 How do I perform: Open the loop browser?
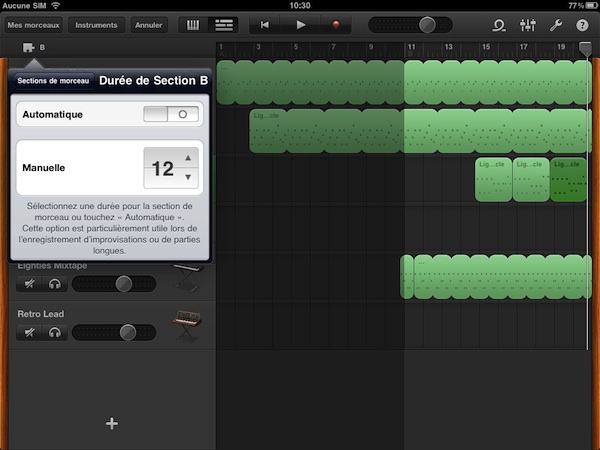pyautogui.click(x=499, y=25)
